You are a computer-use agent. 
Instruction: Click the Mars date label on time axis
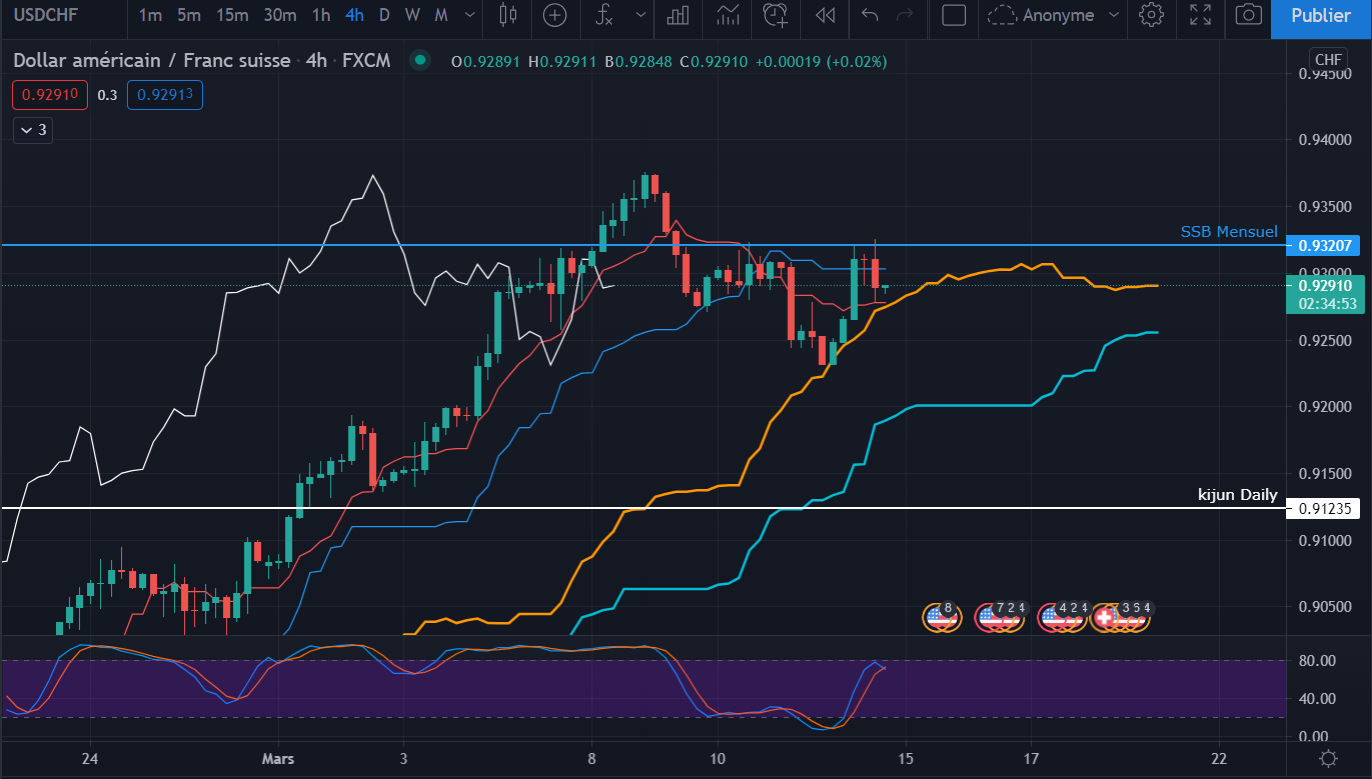point(279,757)
